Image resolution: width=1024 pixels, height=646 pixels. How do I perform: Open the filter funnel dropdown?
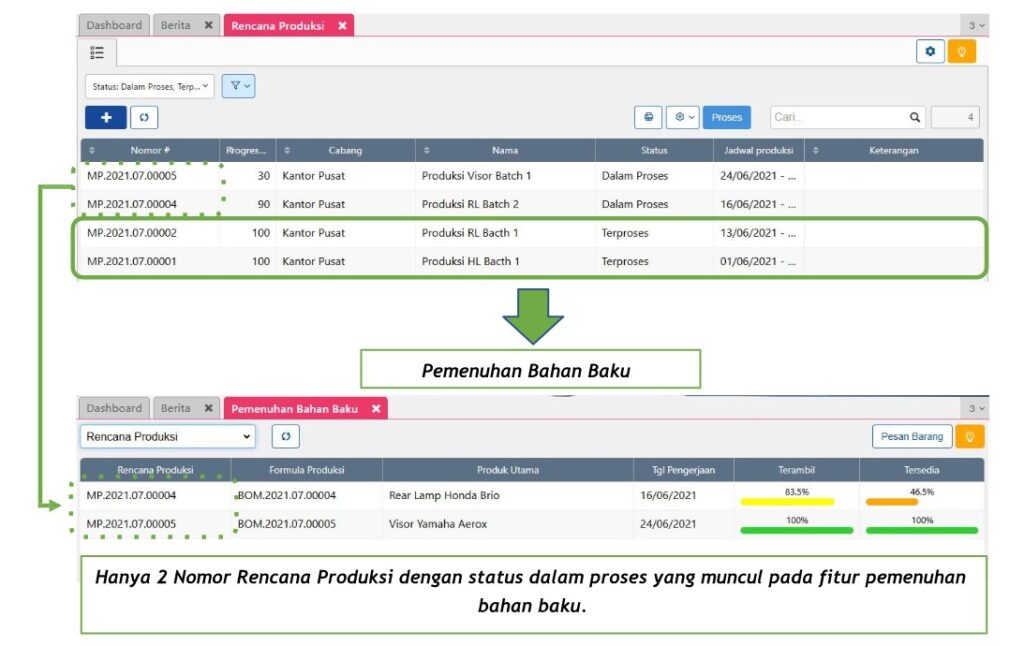pos(238,86)
